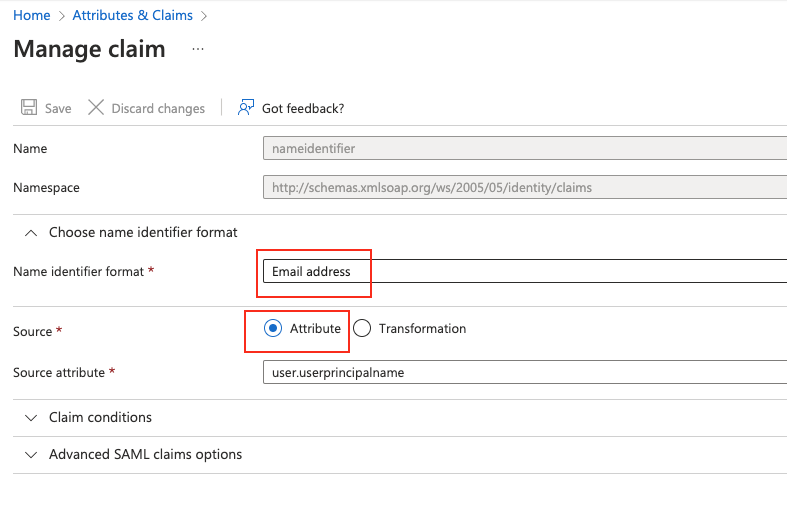Image resolution: width=787 pixels, height=519 pixels.
Task: Click the Discard changes text button
Action: point(158,108)
